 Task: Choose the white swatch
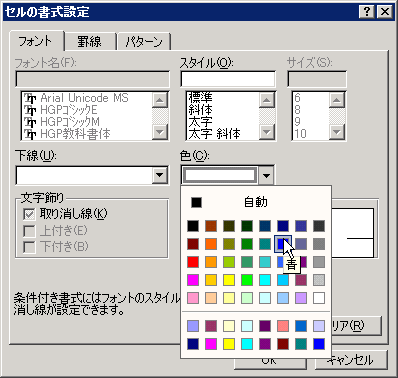point(319,298)
